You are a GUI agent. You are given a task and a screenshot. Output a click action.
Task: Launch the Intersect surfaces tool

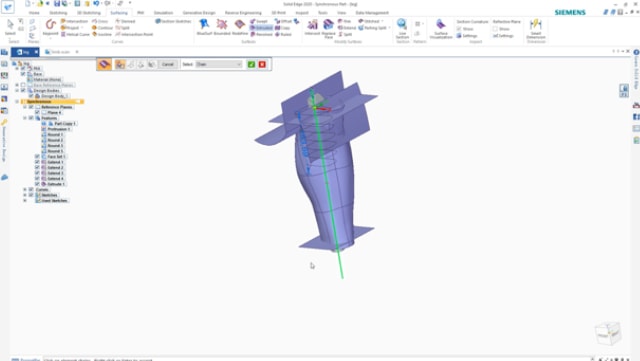[x=312, y=27]
